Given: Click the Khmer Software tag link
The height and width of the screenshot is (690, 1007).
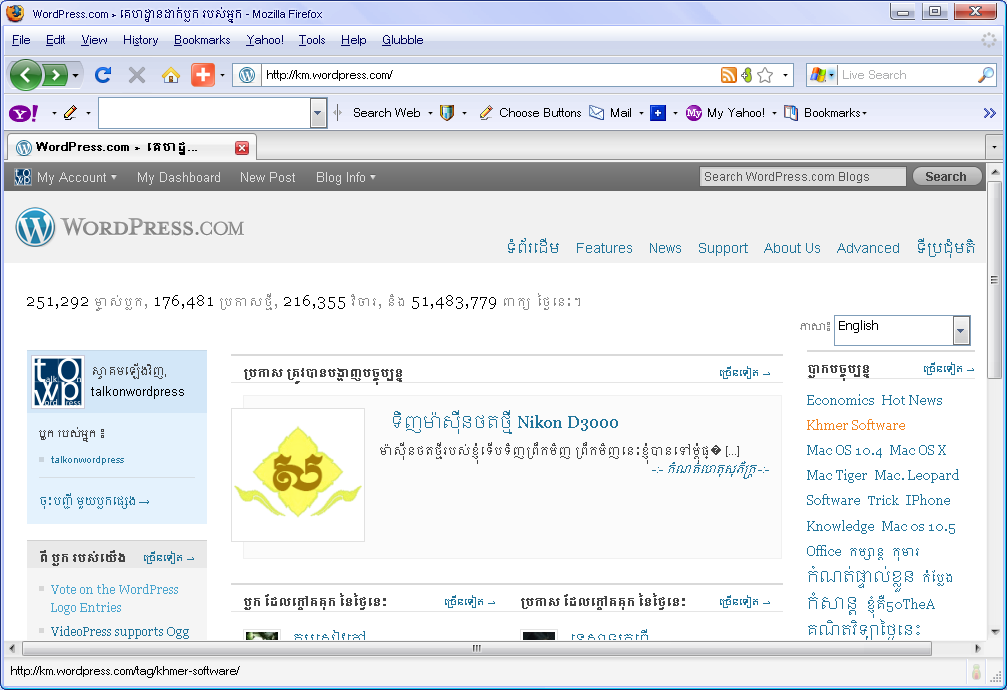Looking at the screenshot, I should pos(855,425).
